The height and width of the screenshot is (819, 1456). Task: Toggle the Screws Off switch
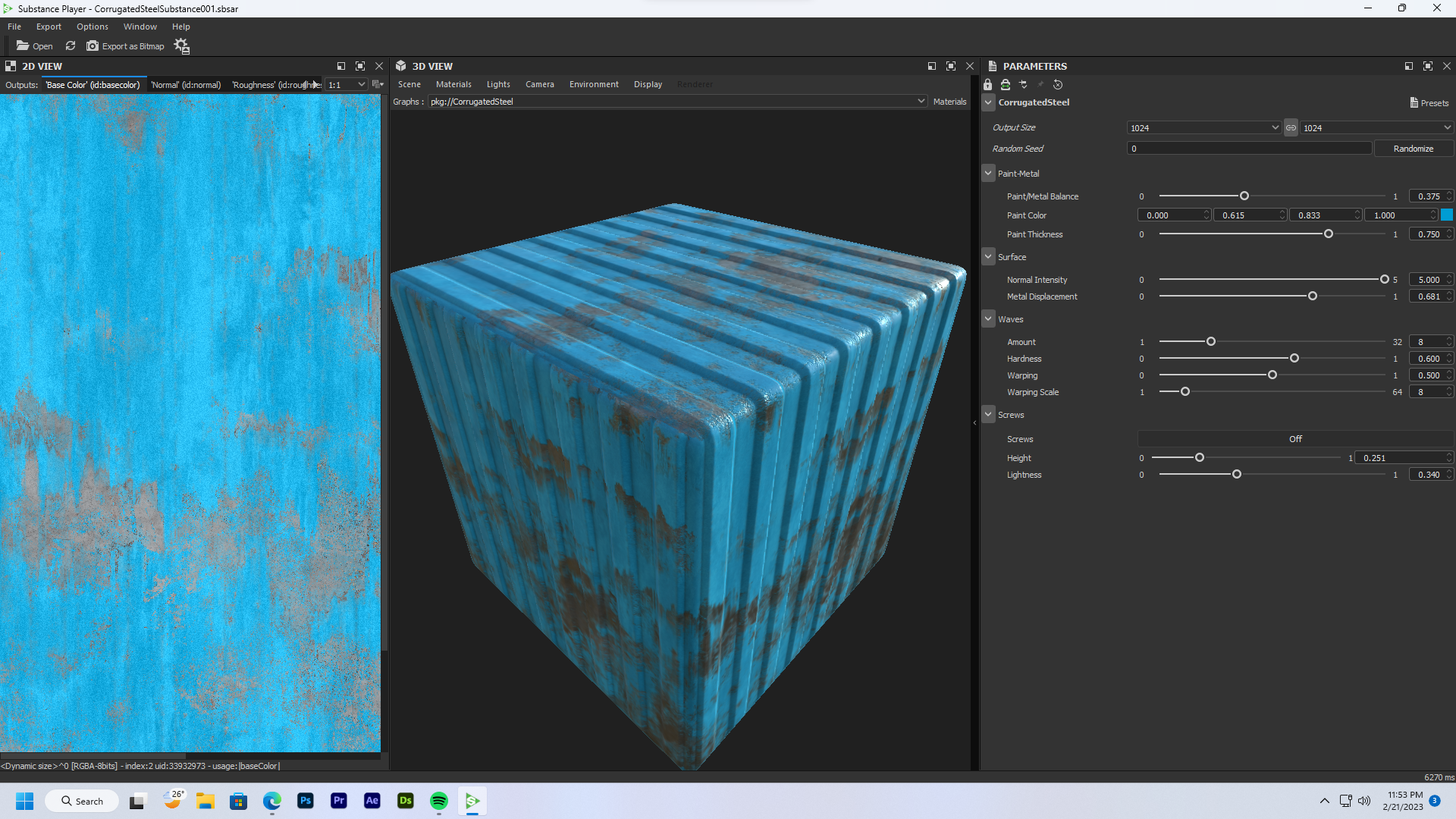[x=1295, y=439]
